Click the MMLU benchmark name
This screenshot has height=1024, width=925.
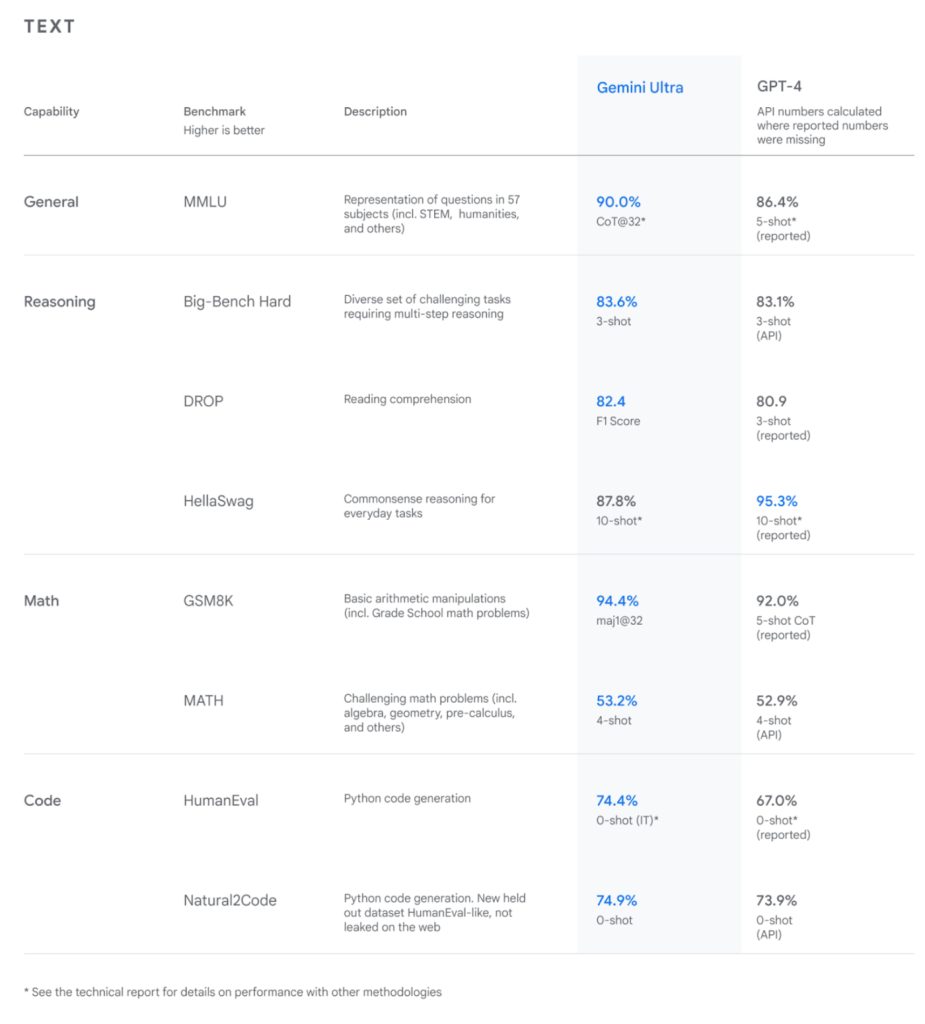click(x=207, y=202)
